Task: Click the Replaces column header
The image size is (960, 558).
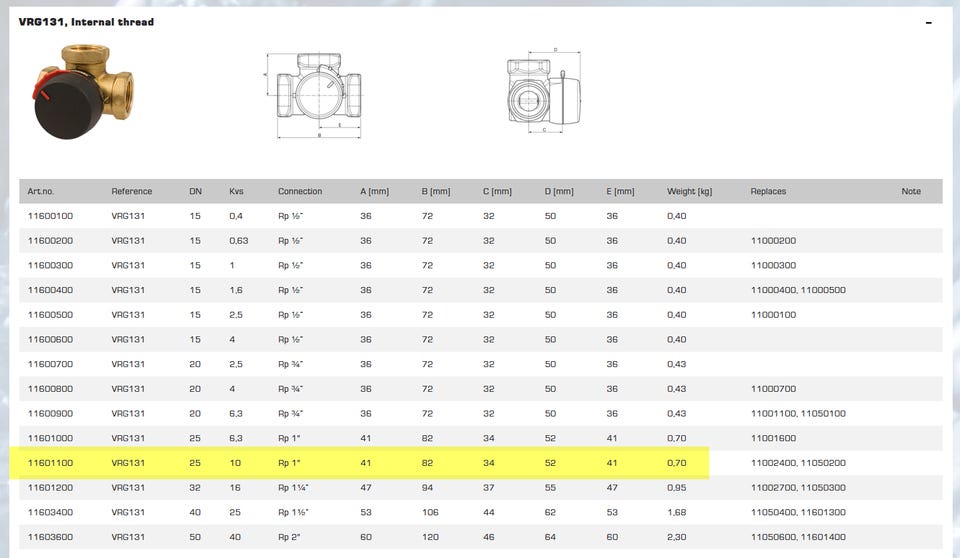Action: pos(768,191)
